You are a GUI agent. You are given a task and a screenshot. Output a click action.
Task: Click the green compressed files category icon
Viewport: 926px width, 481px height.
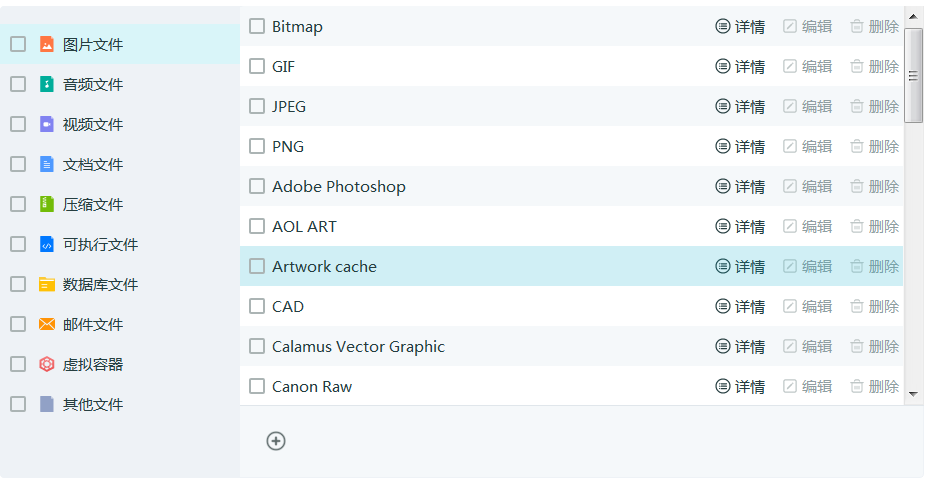(x=47, y=204)
